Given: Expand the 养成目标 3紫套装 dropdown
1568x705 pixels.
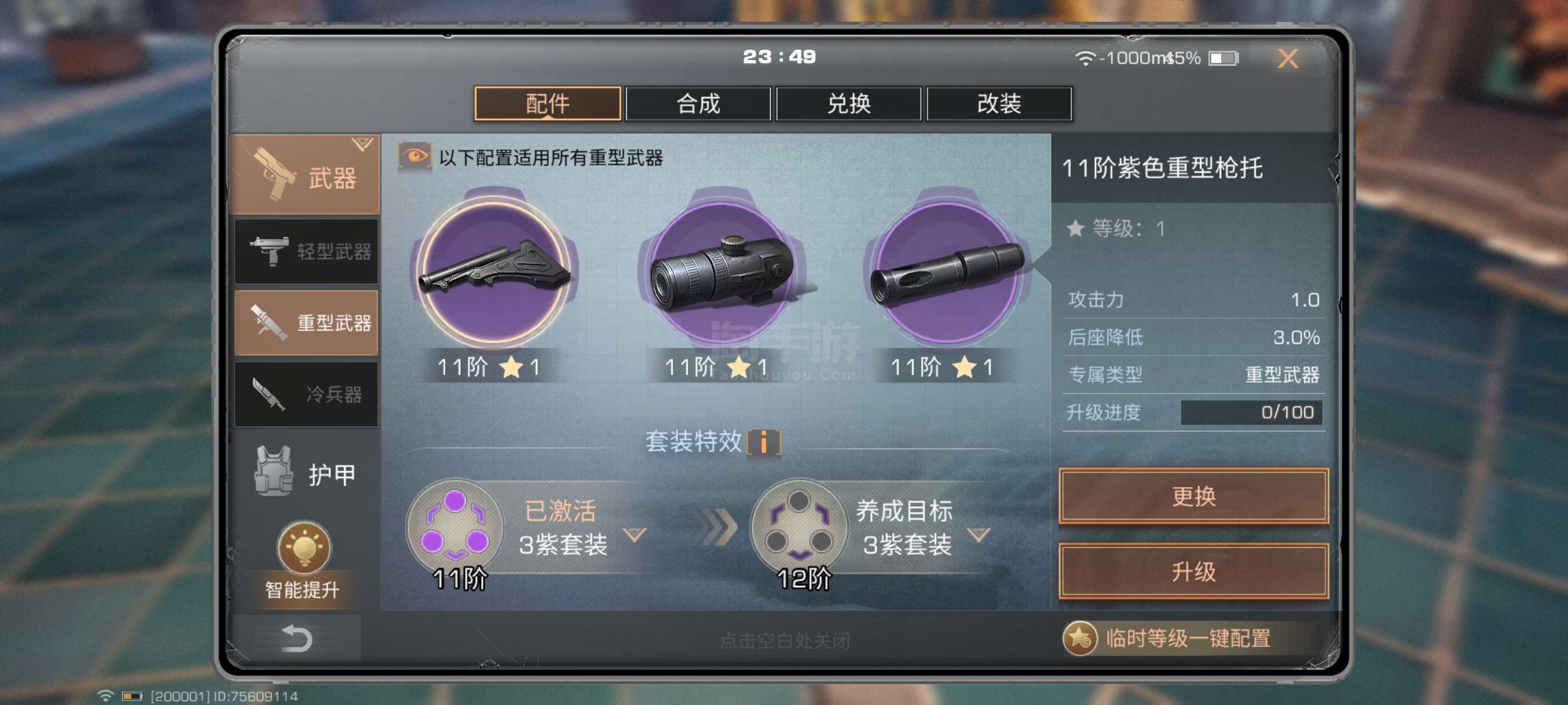Looking at the screenshot, I should pyautogui.click(x=979, y=535).
